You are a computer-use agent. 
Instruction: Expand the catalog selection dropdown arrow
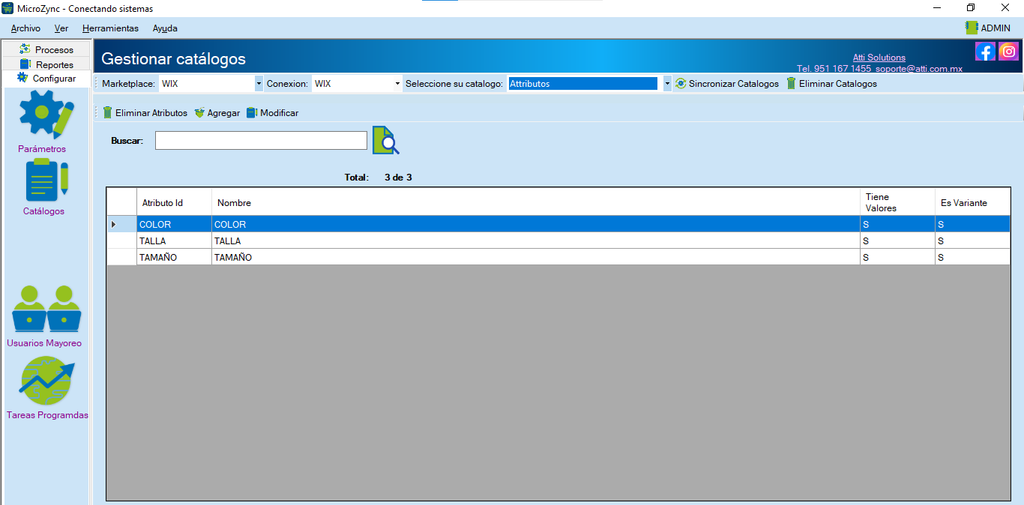tap(667, 84)
